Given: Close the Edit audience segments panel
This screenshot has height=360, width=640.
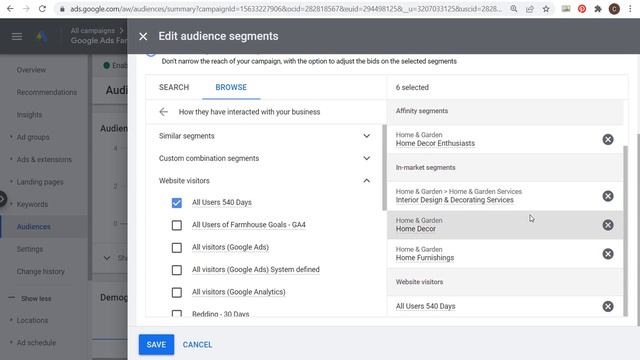Looking at the screenshot, I should point(143,36).
